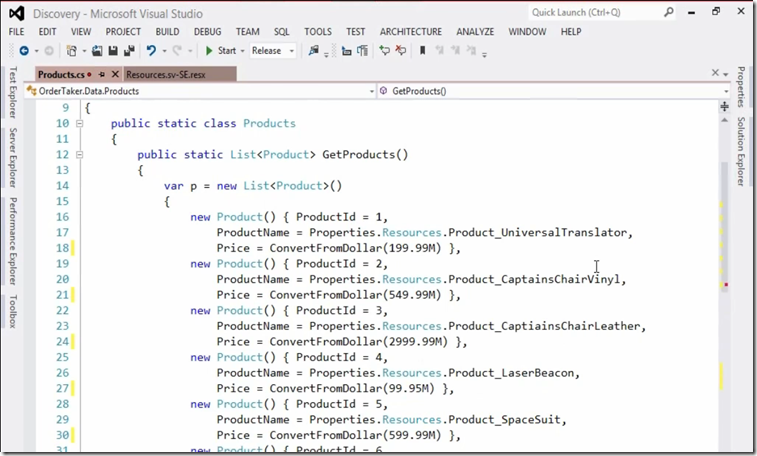Click the greyed Redo icon
Viewport: 757px width, 456px height.
point(177,51)
